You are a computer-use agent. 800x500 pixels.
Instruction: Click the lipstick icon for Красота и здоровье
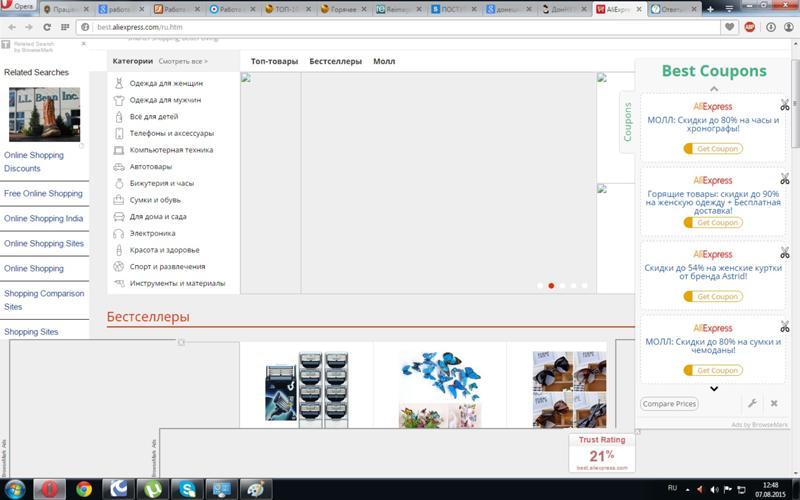pos(119,250)
